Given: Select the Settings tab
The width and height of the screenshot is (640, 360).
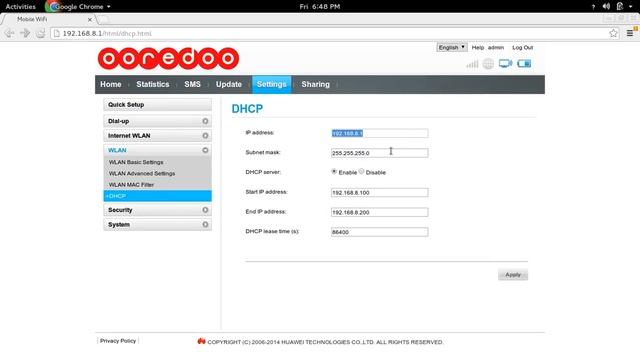Looking at the screenshot, I should click(271, 84).
